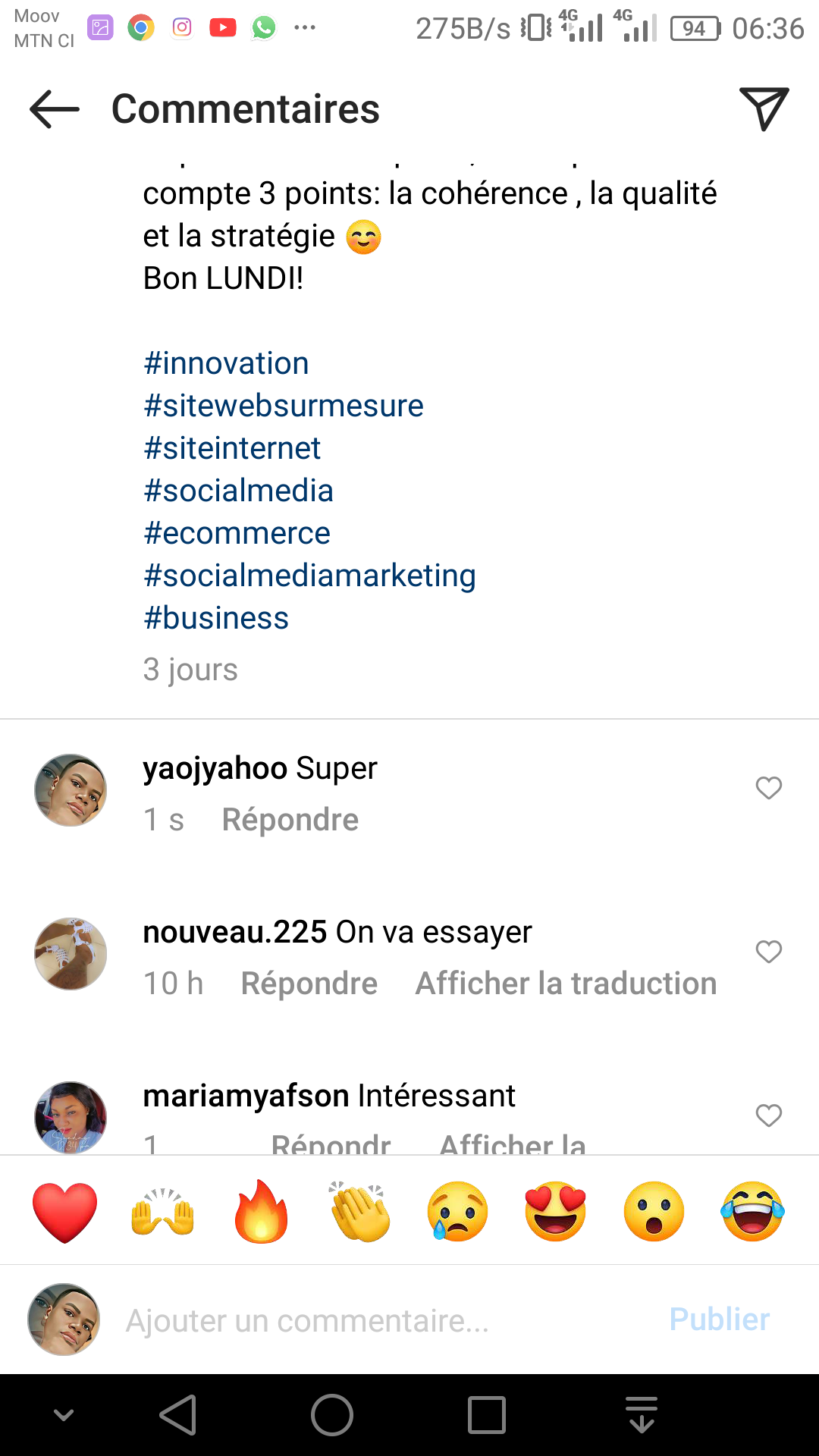Viewport: 819px width, 1456px height.
Task: Like the comment by yaojyahoo
Action: 768,788
